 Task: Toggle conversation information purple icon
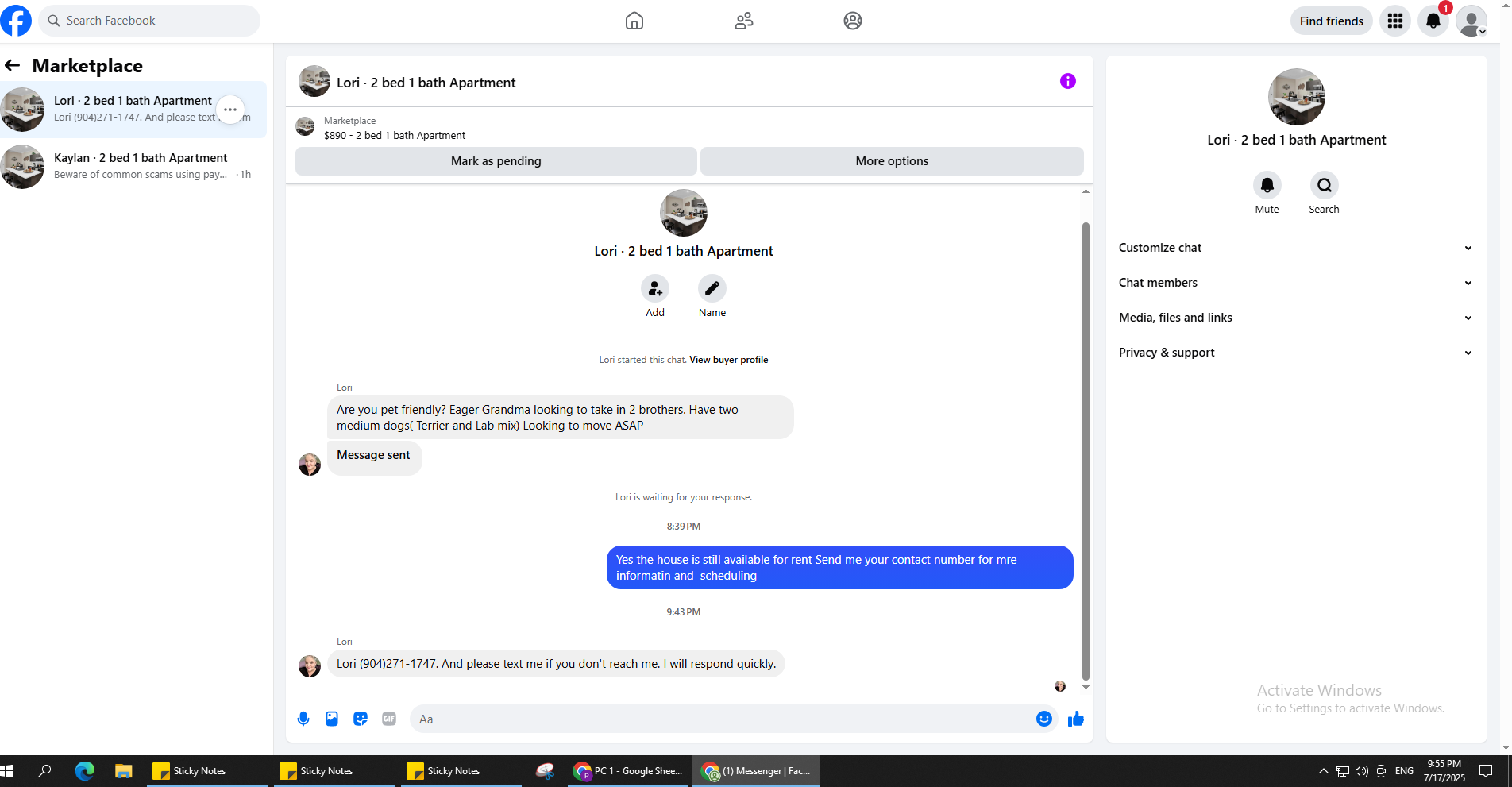(1068, 81)
